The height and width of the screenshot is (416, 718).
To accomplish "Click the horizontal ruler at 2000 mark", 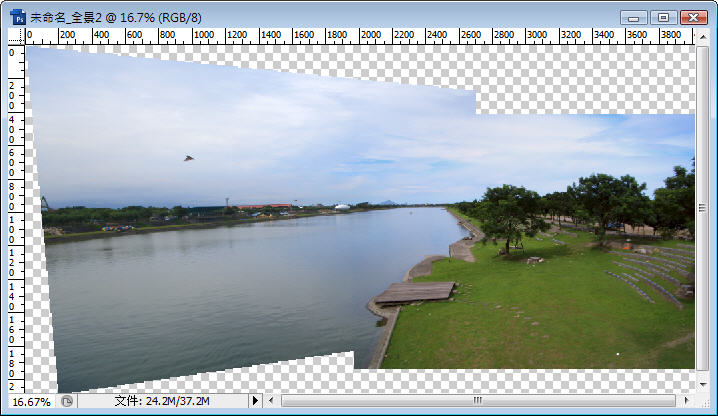I will (x=370, y=35).
